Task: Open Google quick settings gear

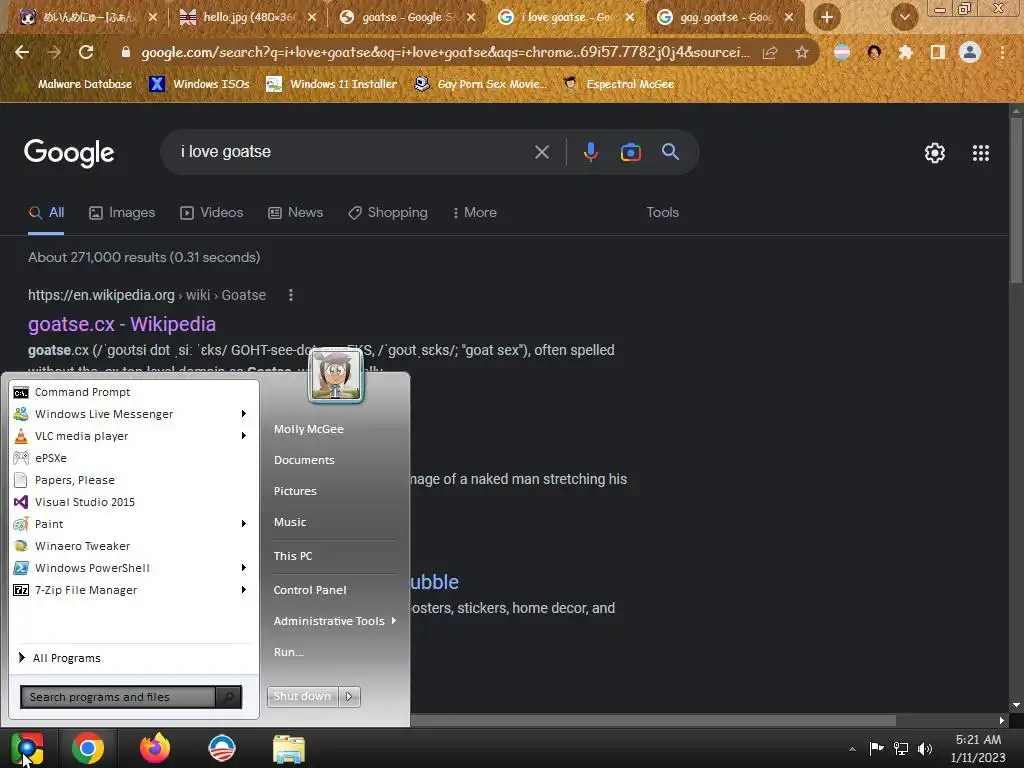Action: 935,153
